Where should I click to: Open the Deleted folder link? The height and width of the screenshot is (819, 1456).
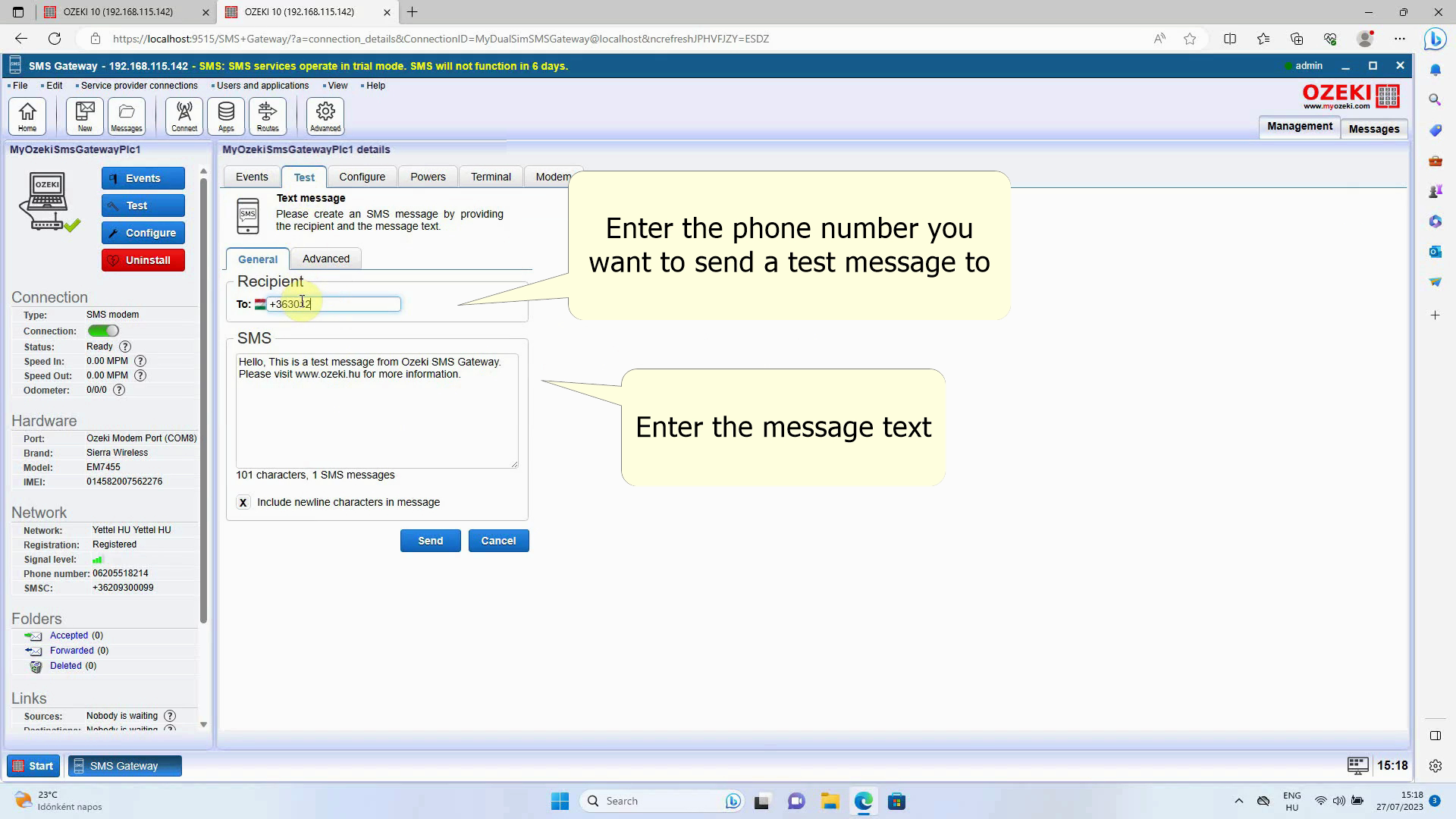pyautogui.click(x=66, y=666)
